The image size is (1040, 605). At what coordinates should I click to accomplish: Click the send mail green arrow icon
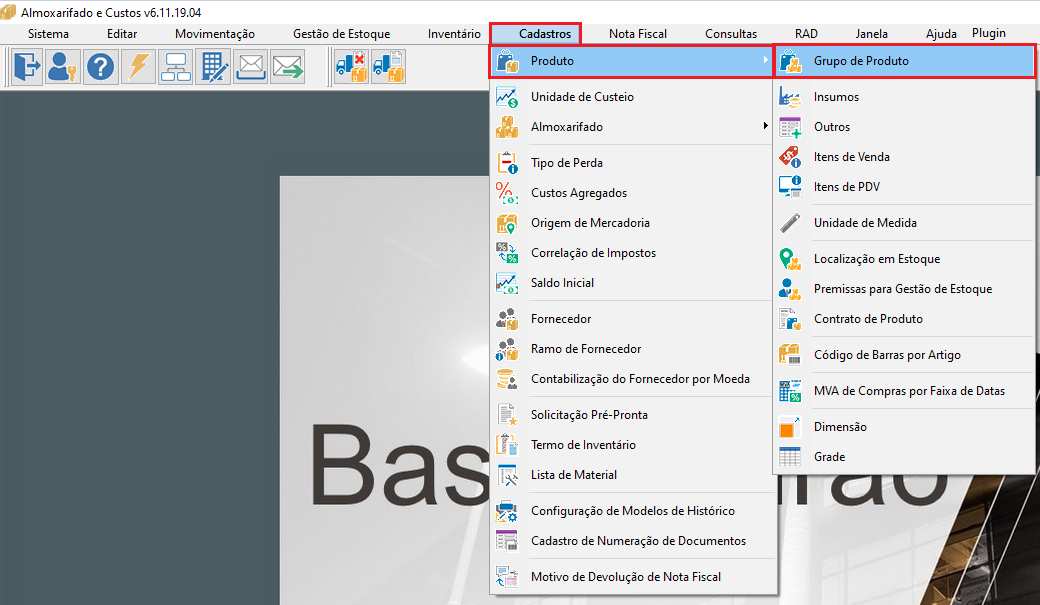tap(288, 67)
